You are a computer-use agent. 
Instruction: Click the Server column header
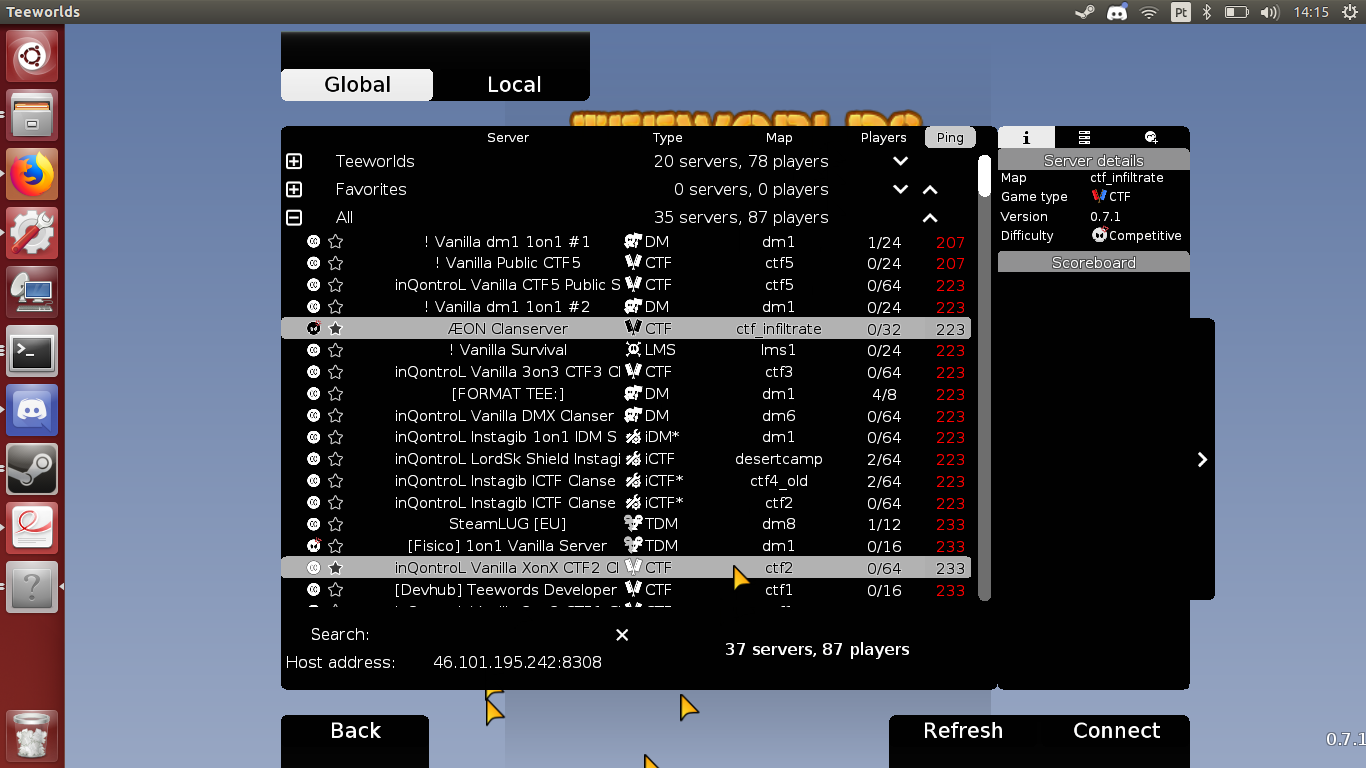pyautogui.click(x=508, y=138)
